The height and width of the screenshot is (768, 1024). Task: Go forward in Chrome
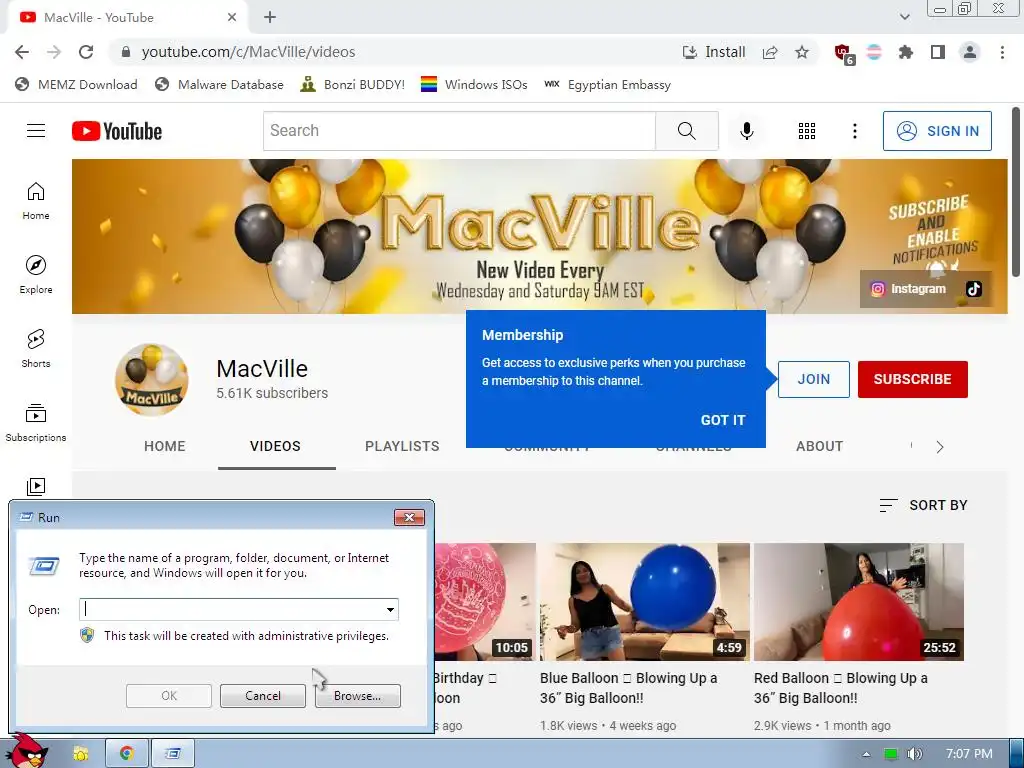[54, 52]
